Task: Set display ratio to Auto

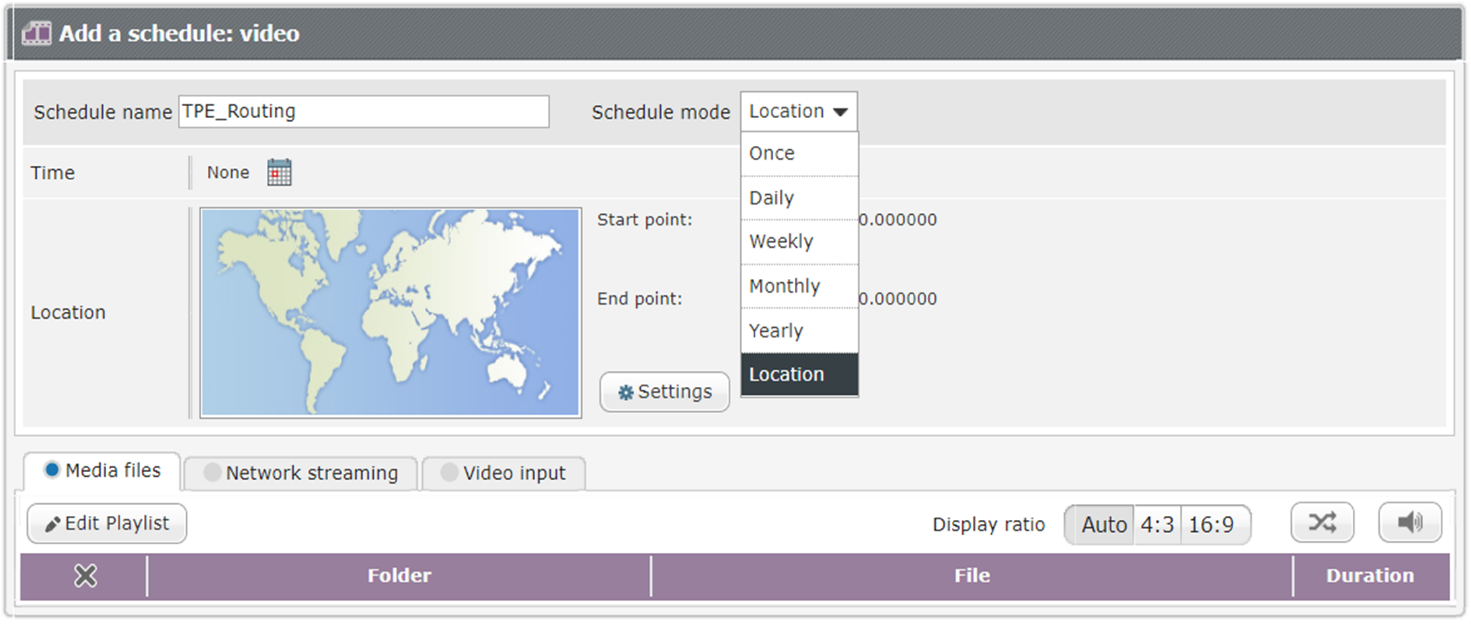Action: (x=1102, y=525)
